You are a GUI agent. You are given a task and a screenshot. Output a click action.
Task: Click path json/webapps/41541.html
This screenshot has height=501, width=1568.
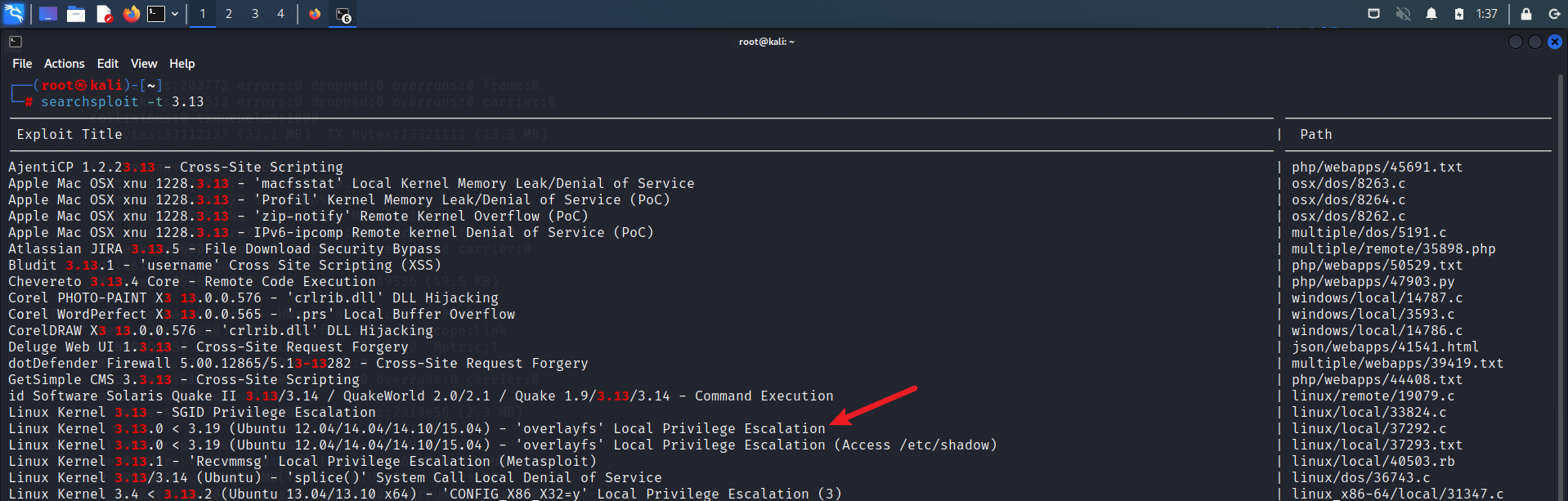tap(1386, 347)
